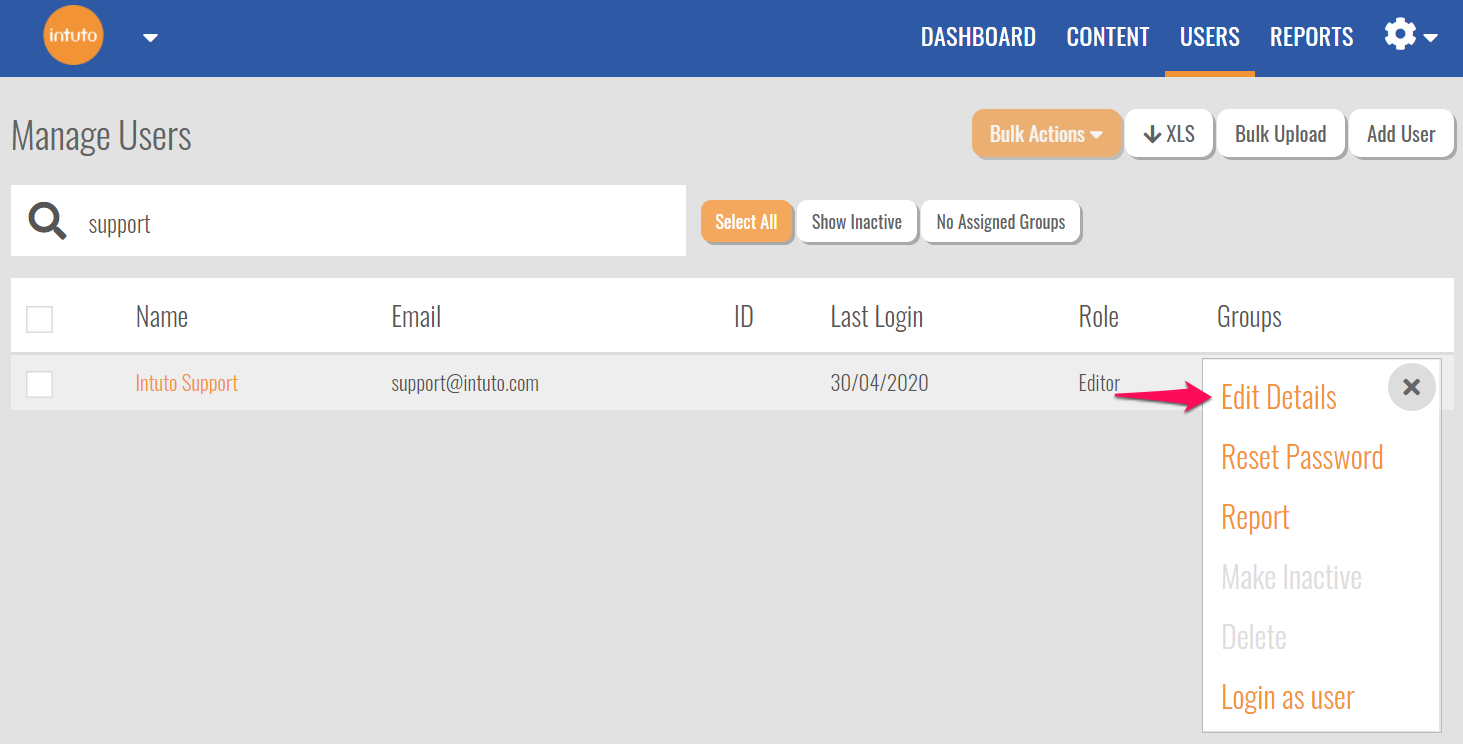
Task: Go to the Dashboard tab
Action: (x=978, y=37)
